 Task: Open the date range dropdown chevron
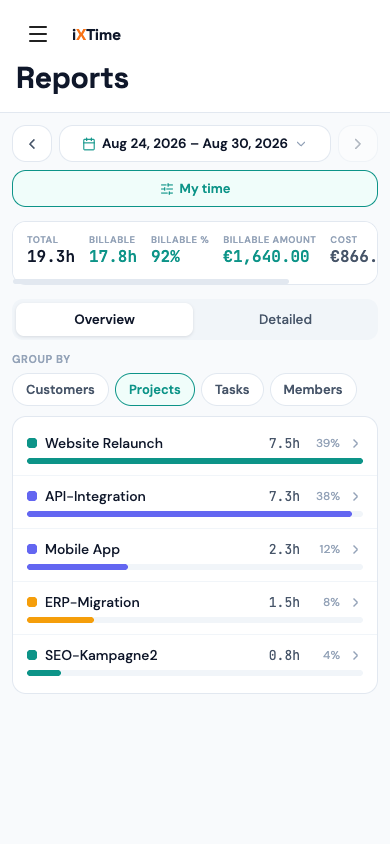pyautogui.click(x=301, y=144)
